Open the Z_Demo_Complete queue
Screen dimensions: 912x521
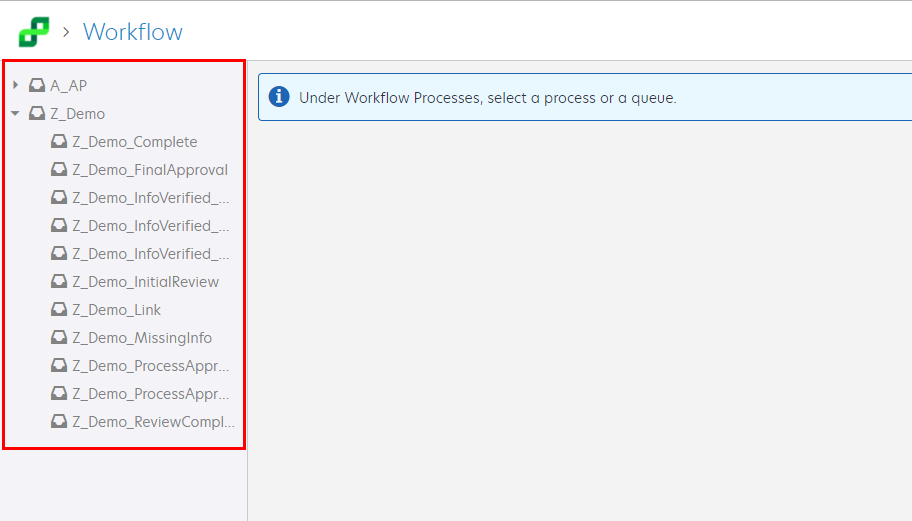pos(135,142)
